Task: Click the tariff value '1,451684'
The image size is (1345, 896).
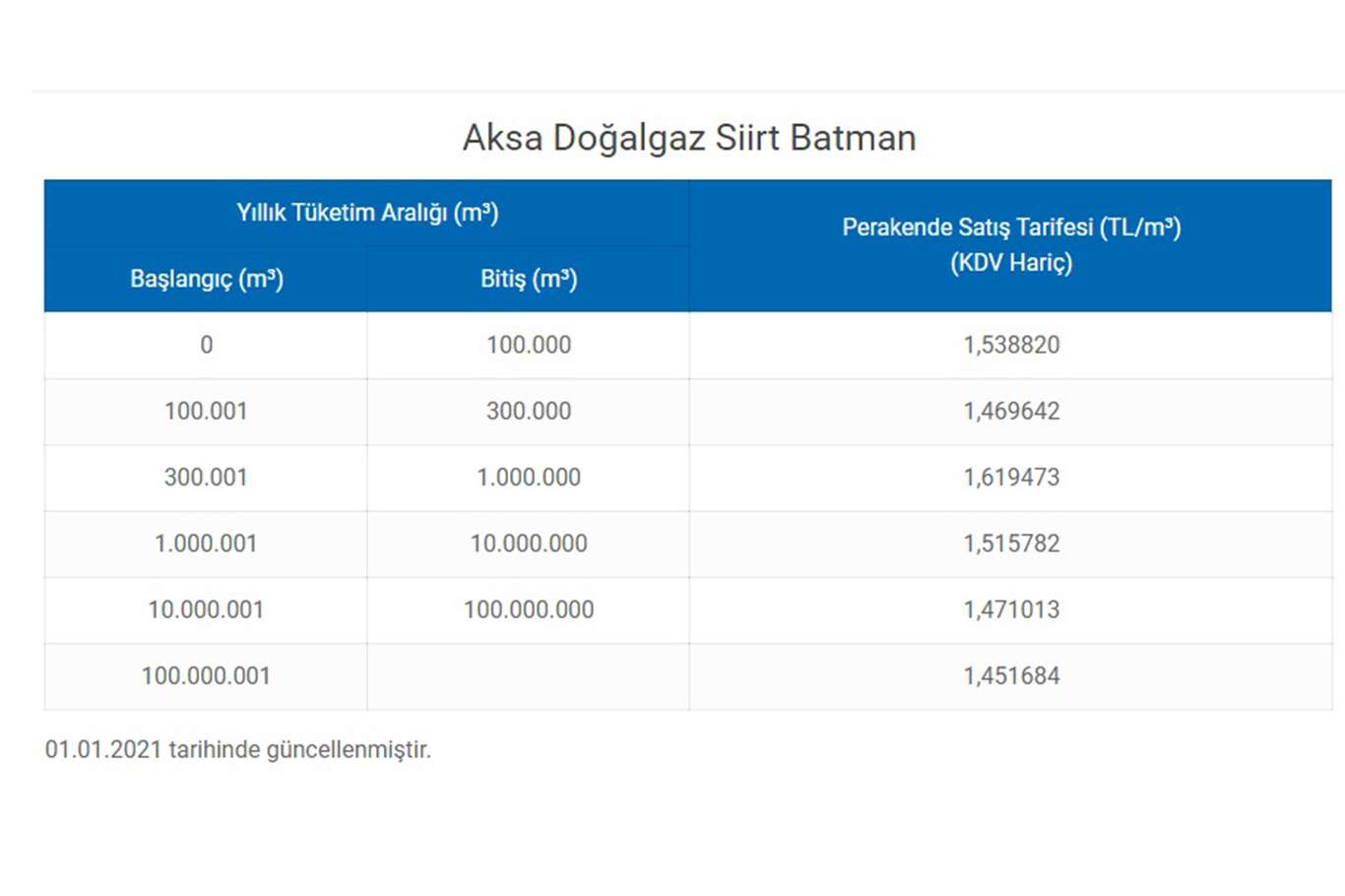Action: coord(1011,676)
